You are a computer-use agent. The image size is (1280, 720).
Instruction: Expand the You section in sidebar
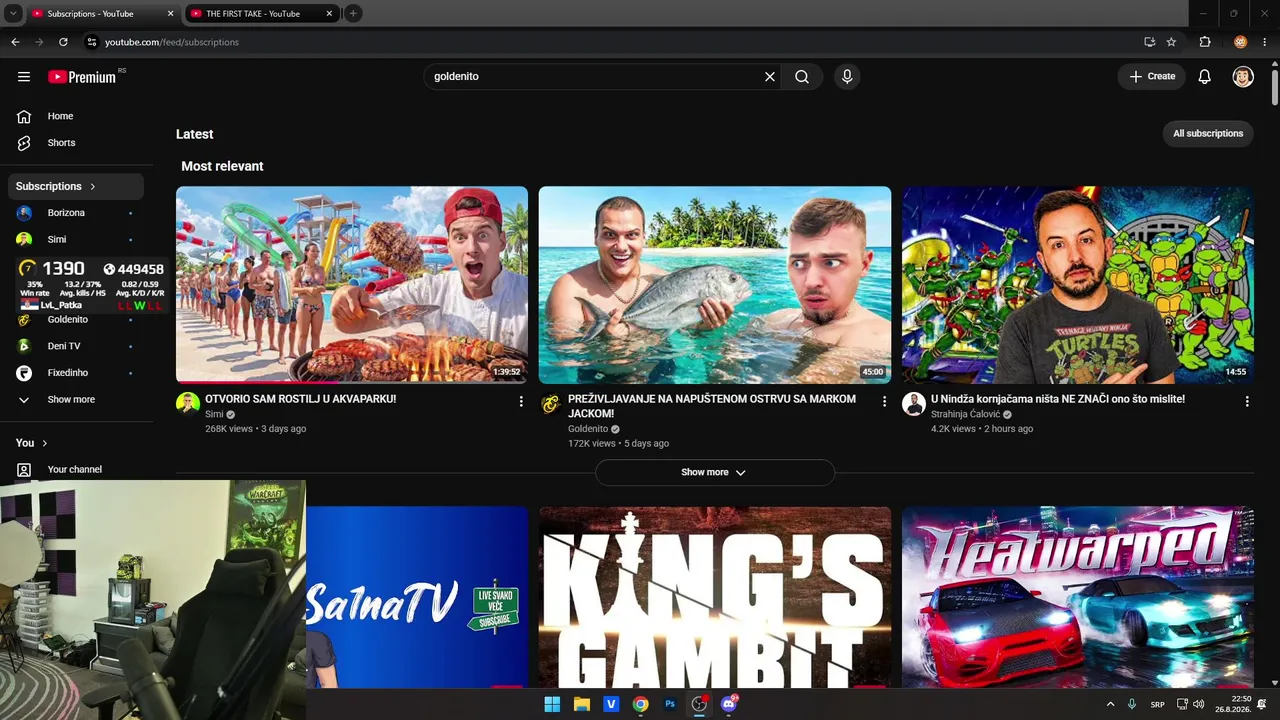[32, 443]
